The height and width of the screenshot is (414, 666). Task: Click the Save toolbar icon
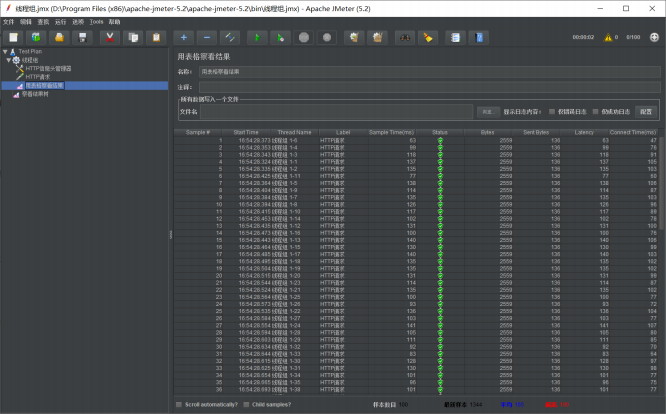(x=83, y=37)
